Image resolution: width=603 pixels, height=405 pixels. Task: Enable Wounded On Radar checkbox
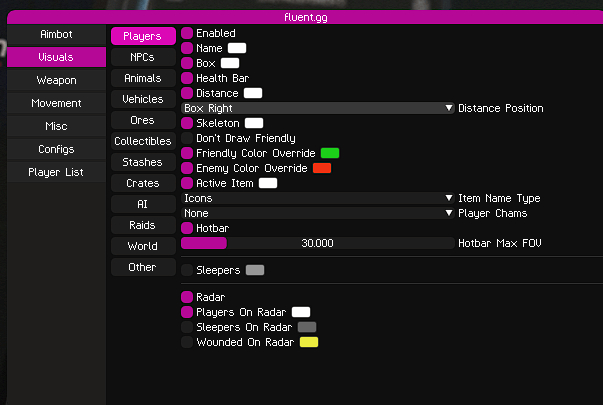[x=187, y=342]
